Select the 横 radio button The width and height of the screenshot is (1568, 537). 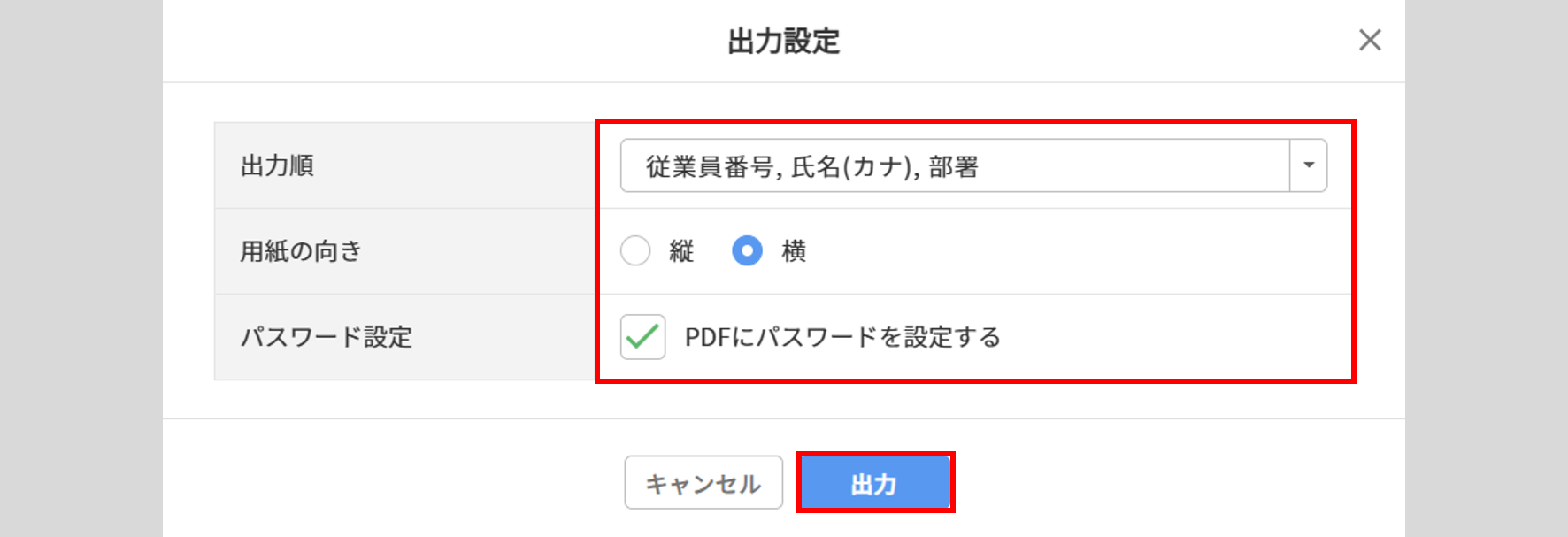click(x=747, y=251)
